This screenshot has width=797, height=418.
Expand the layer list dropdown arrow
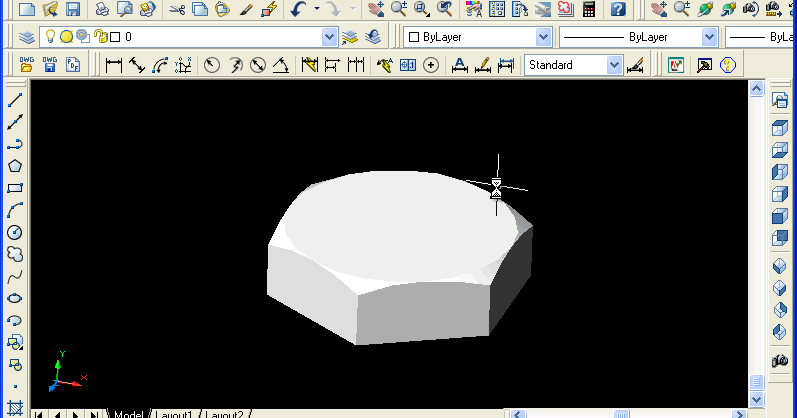pyautogui.click(x=329, y=37)
